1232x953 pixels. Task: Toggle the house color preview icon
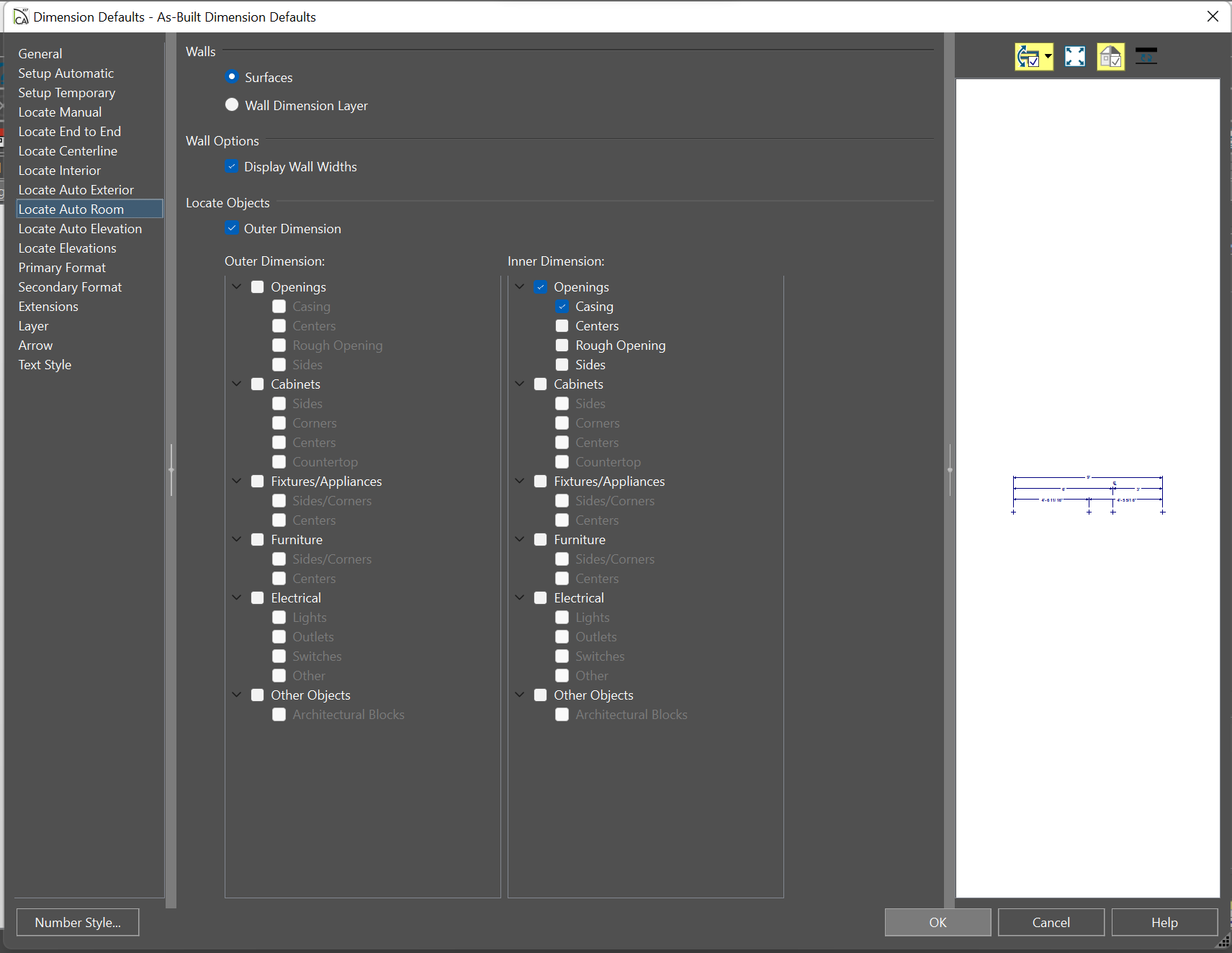tap(1110, 57)
